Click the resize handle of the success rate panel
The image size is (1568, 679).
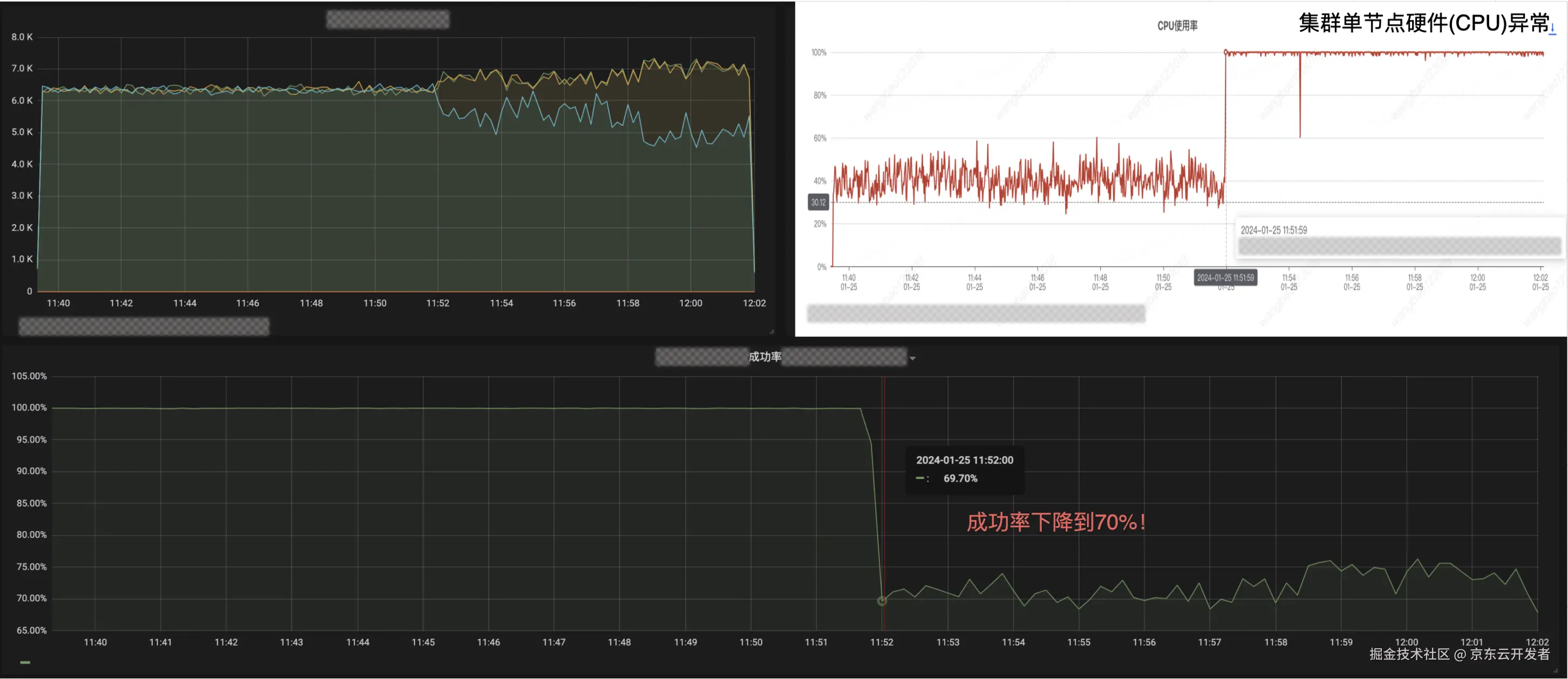tap(1556, 671)
